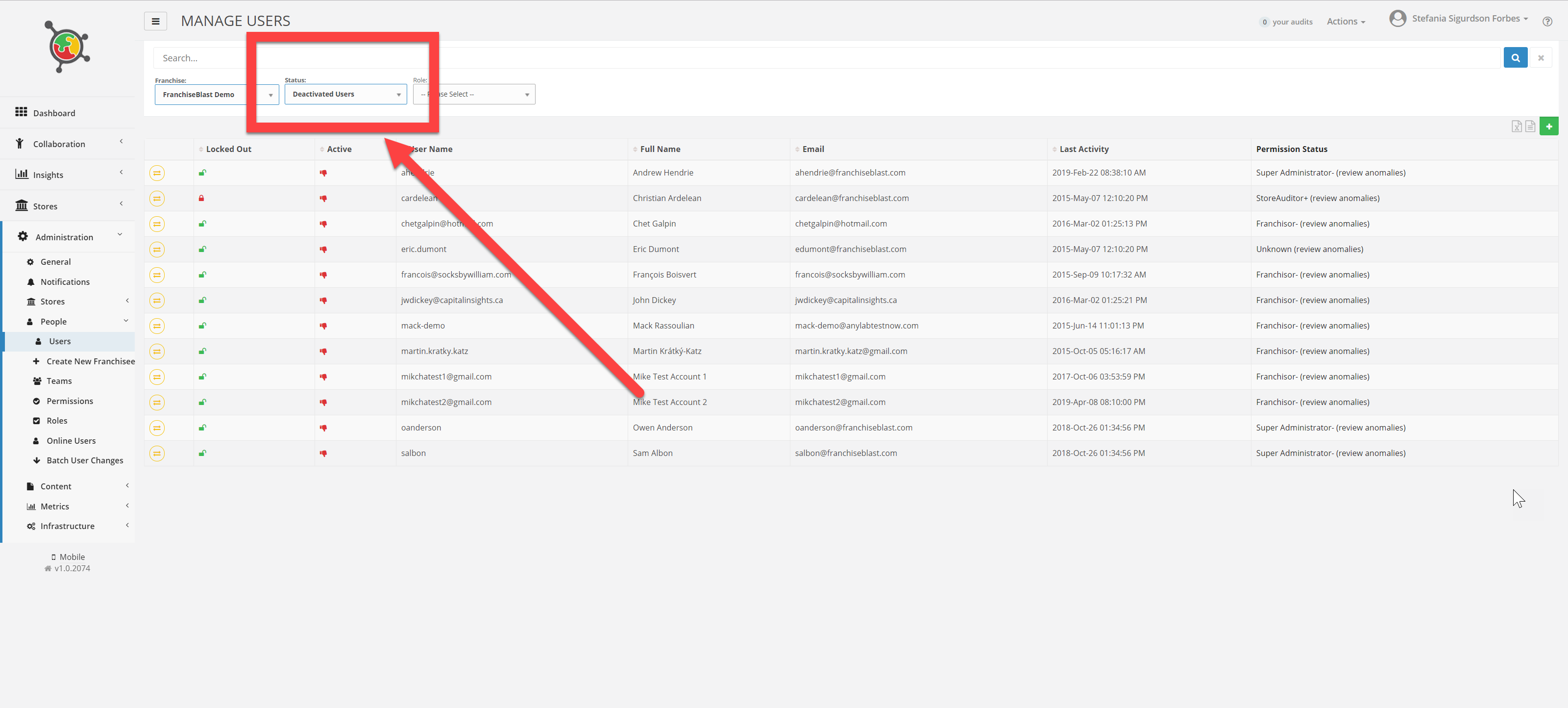Sort table by Last Activity column
Viewport: 1568px width, 708px height.
tap(1083, 149)
